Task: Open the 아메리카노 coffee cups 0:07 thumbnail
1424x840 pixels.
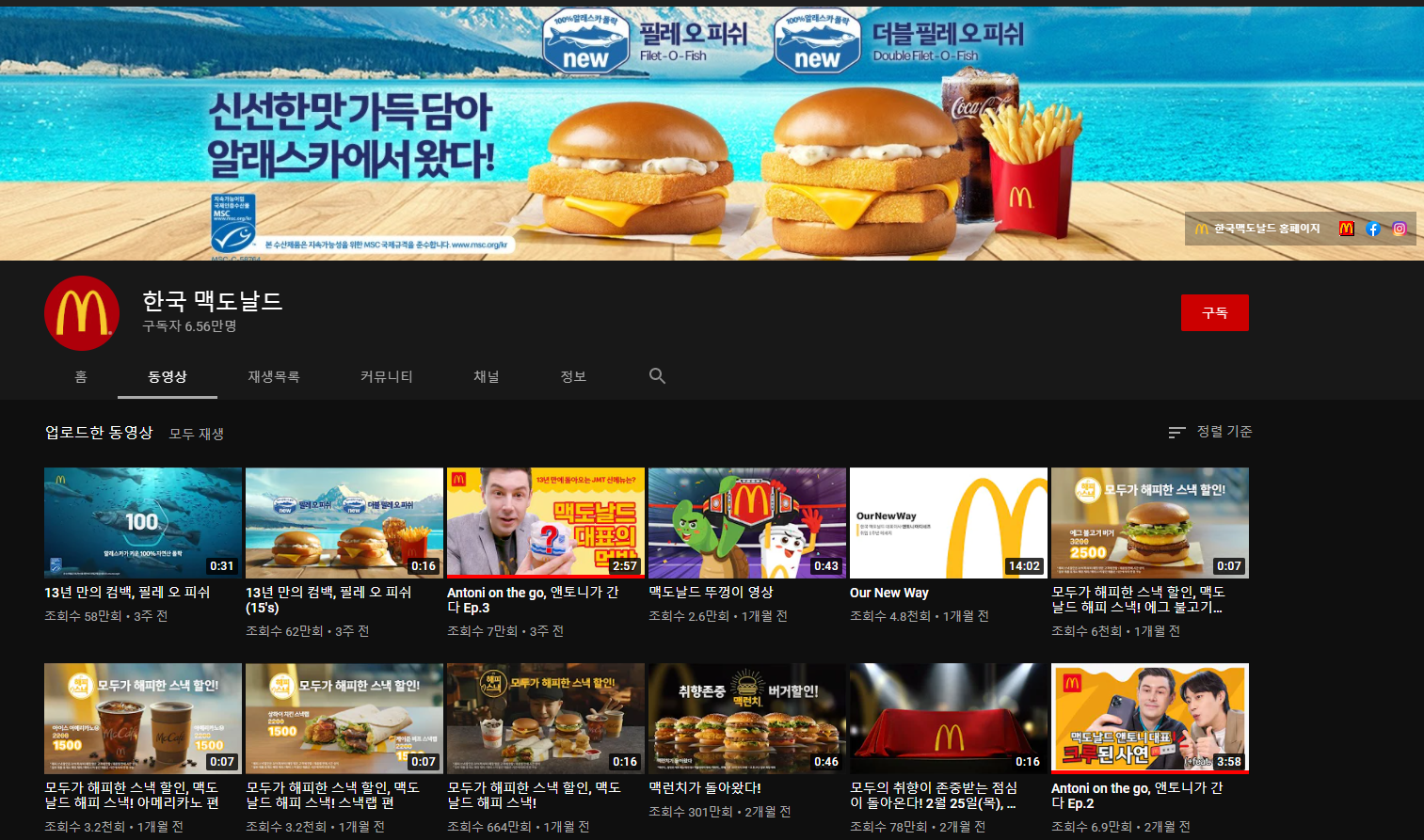Action: click(x=143, y=718)
